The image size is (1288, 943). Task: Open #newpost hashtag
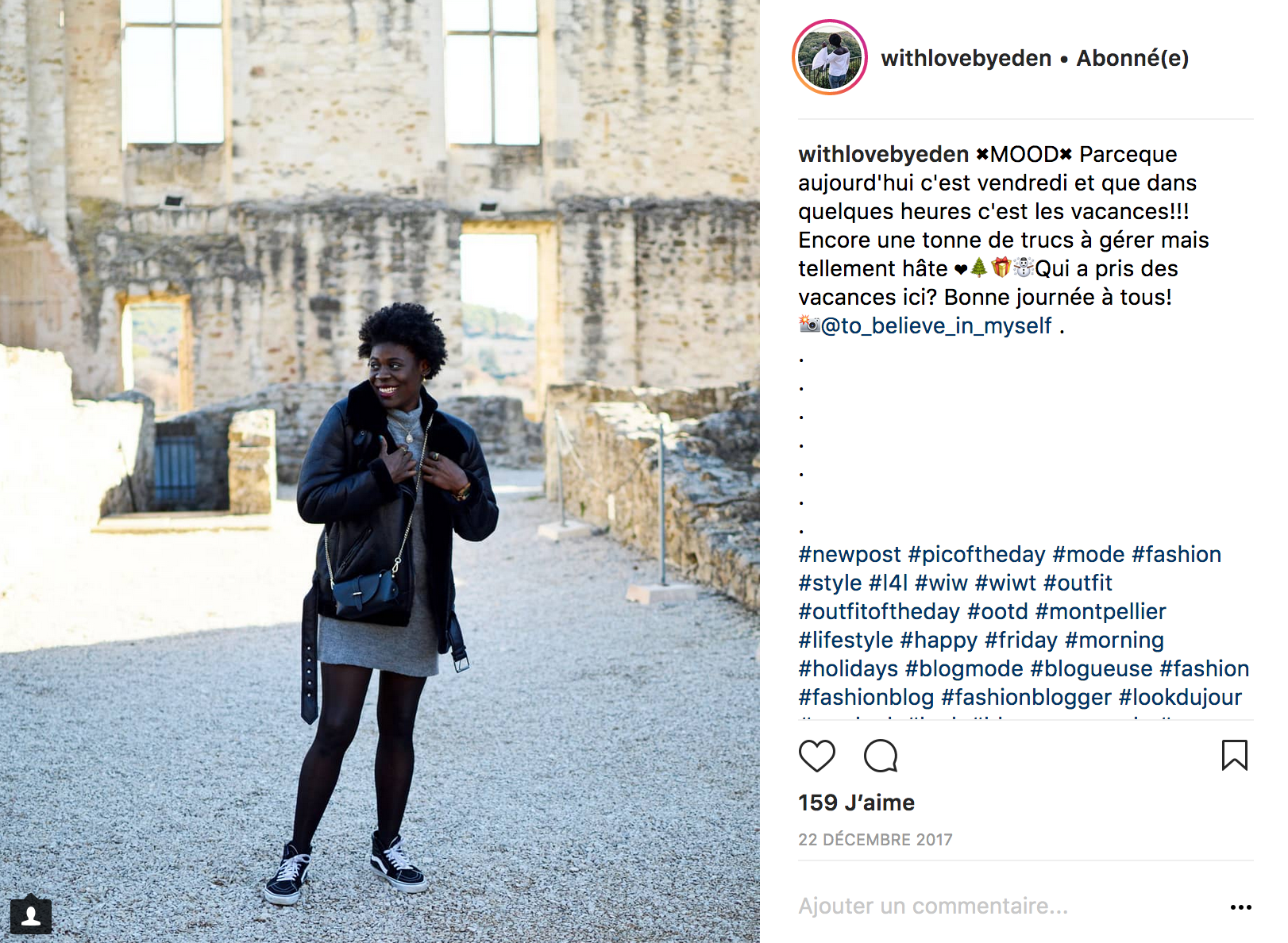(x=850, y=554)
